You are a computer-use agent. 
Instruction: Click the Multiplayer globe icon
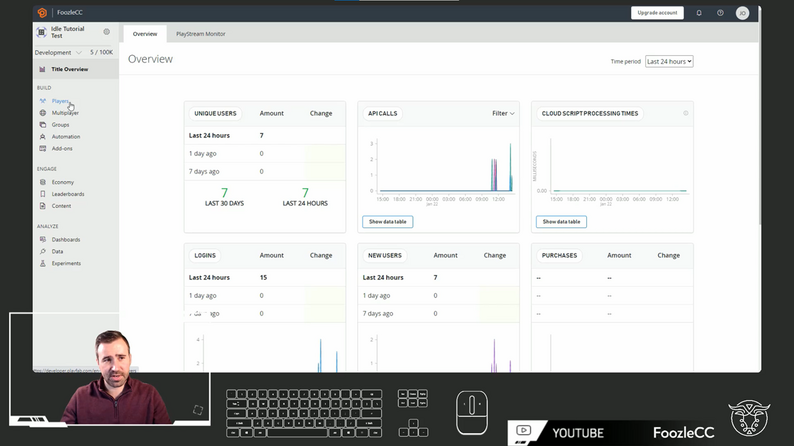tap(43, 113)
